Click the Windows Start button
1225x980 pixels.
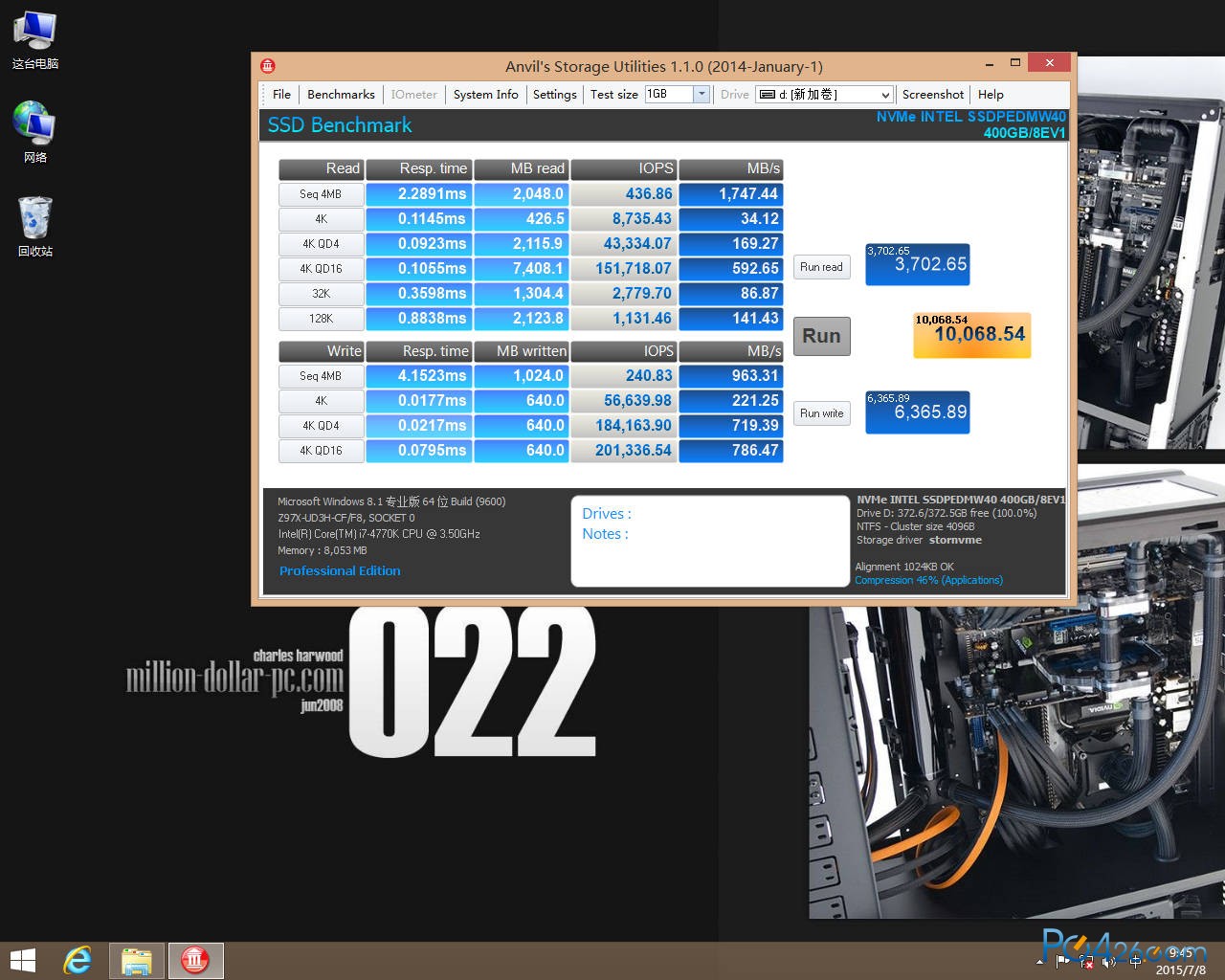[x=22, y=961]
